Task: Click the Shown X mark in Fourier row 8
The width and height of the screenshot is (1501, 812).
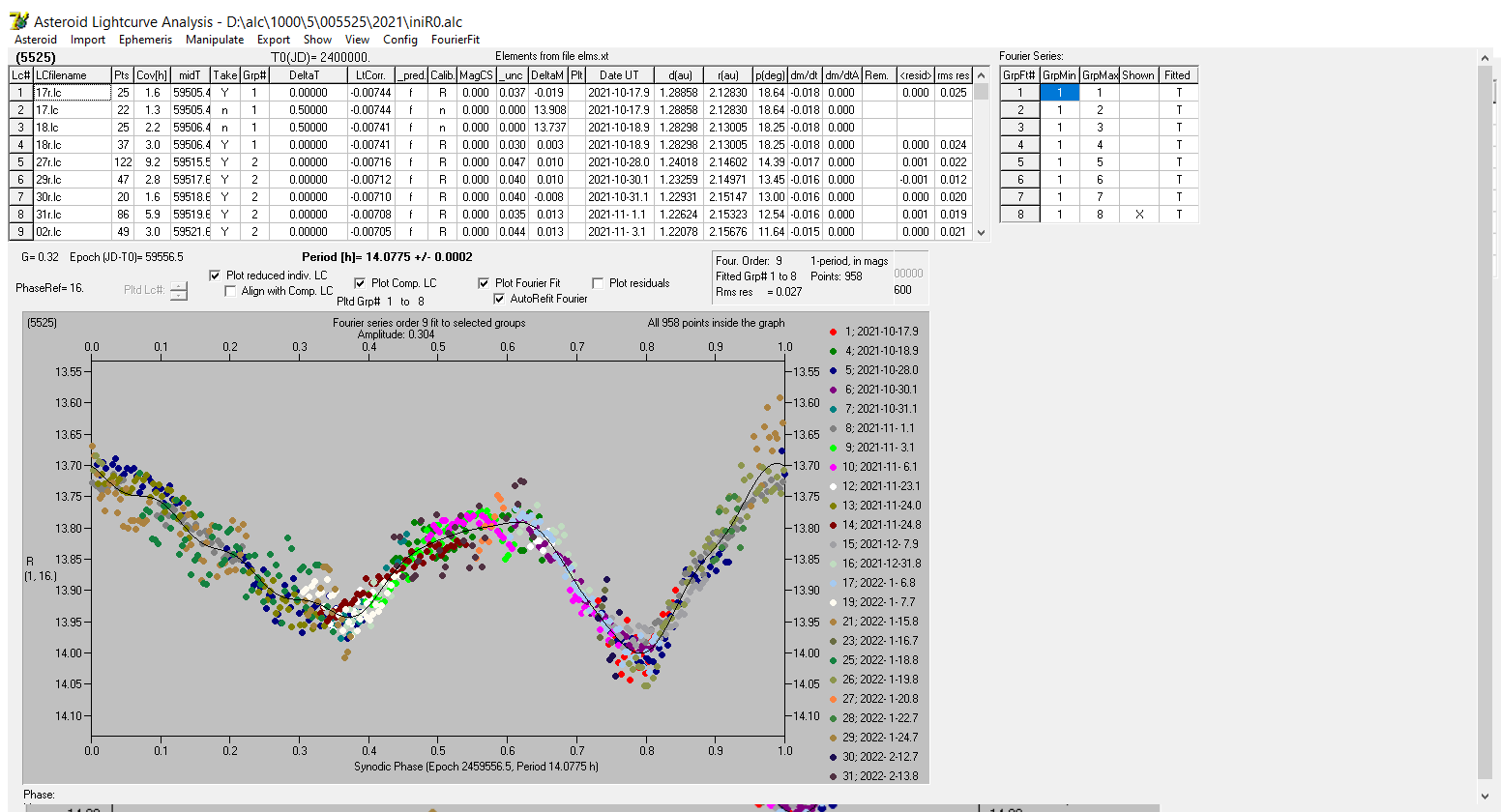Action: click(1138, 215)
